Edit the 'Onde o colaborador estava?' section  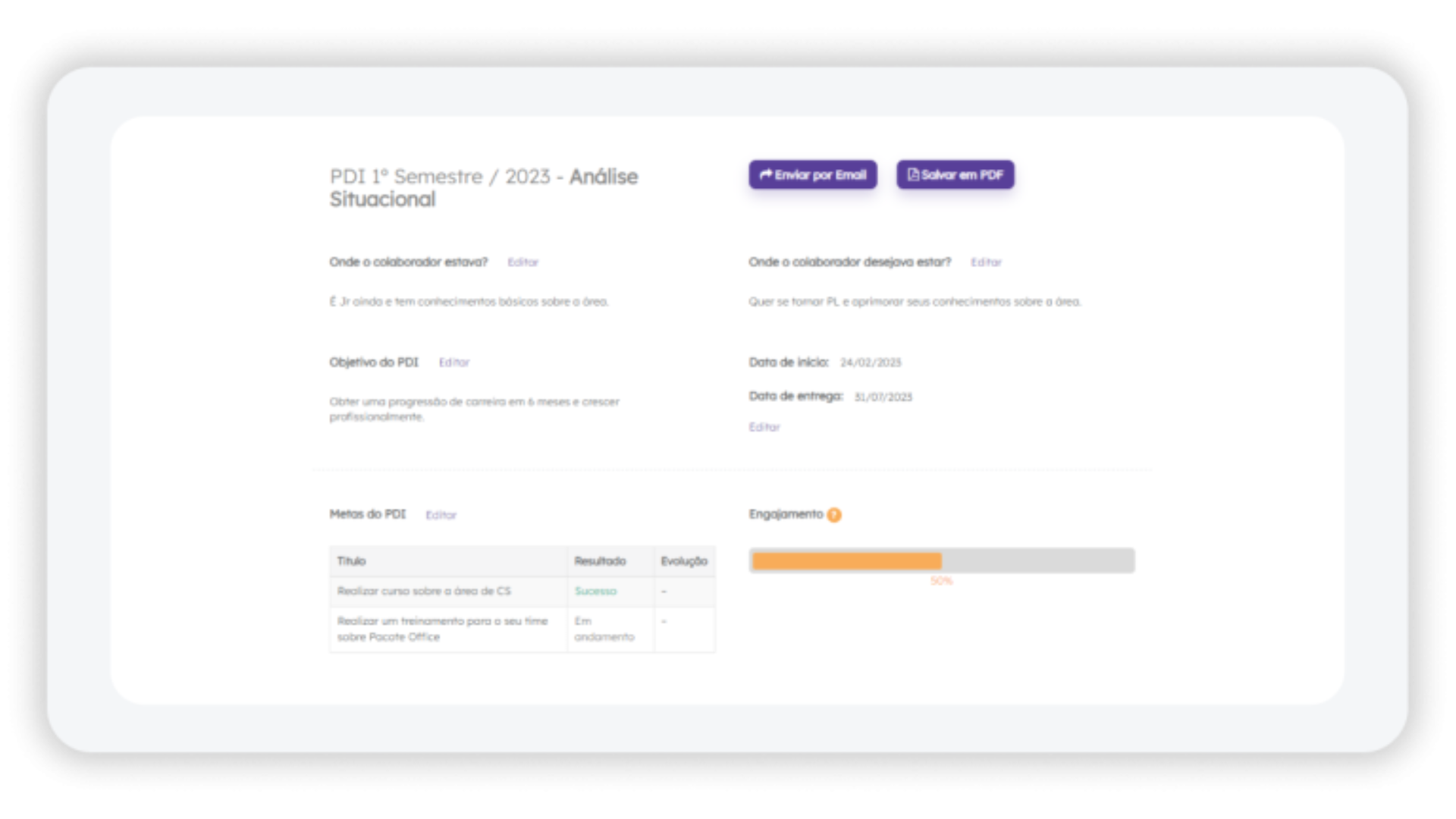tap(523, 262)
